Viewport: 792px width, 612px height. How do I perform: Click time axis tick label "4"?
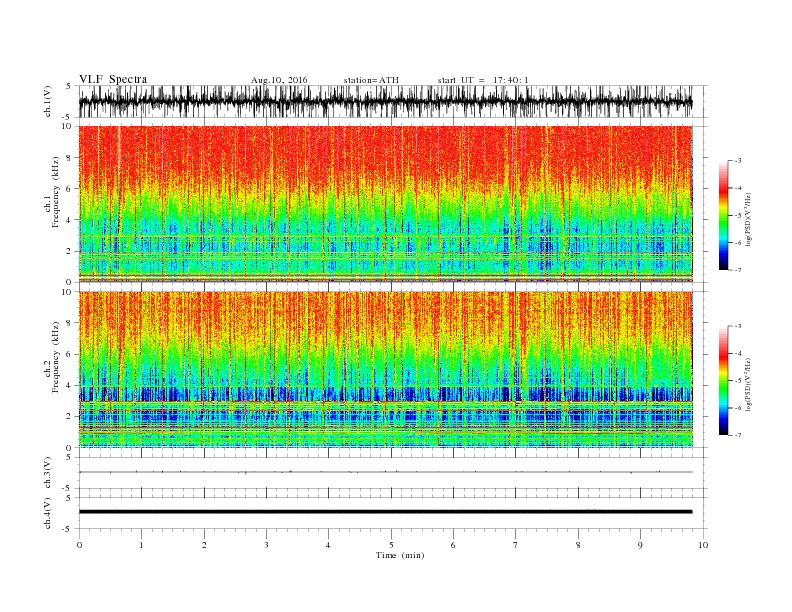click(x=328, y=545)
